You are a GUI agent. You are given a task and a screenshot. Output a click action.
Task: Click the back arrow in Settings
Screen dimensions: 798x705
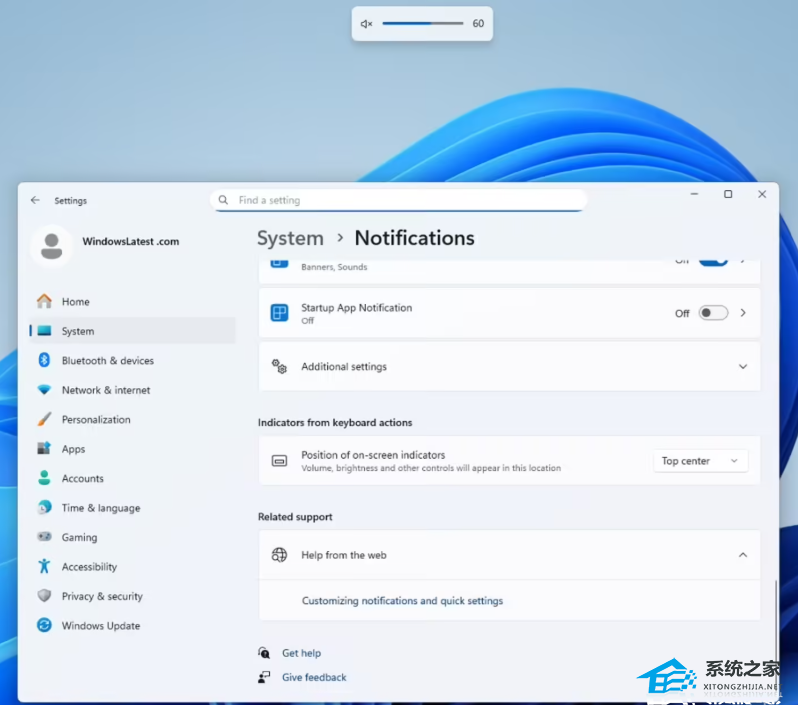(35, 200)
